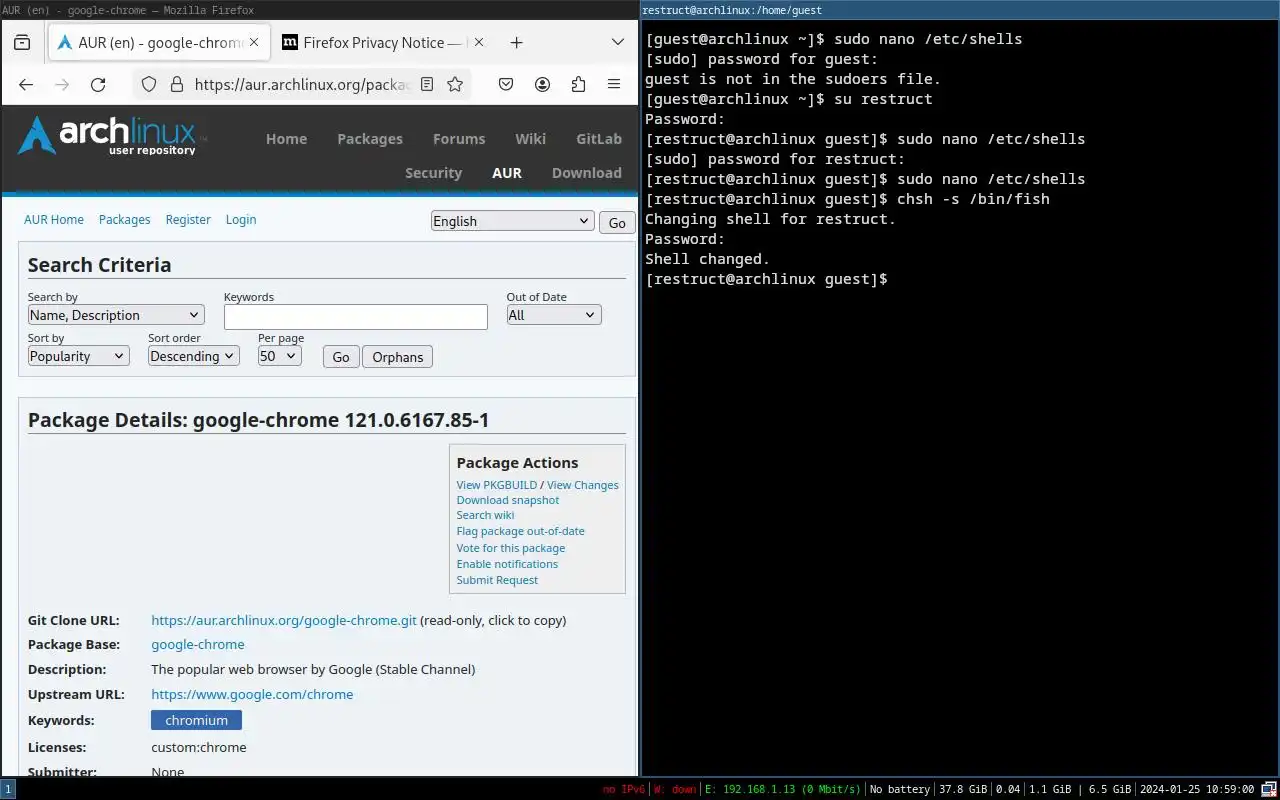The height and width of the screenshot is (800, 1280).
Task: Click the 'No battery' status bar entry
Action: (x=899, y=789)
